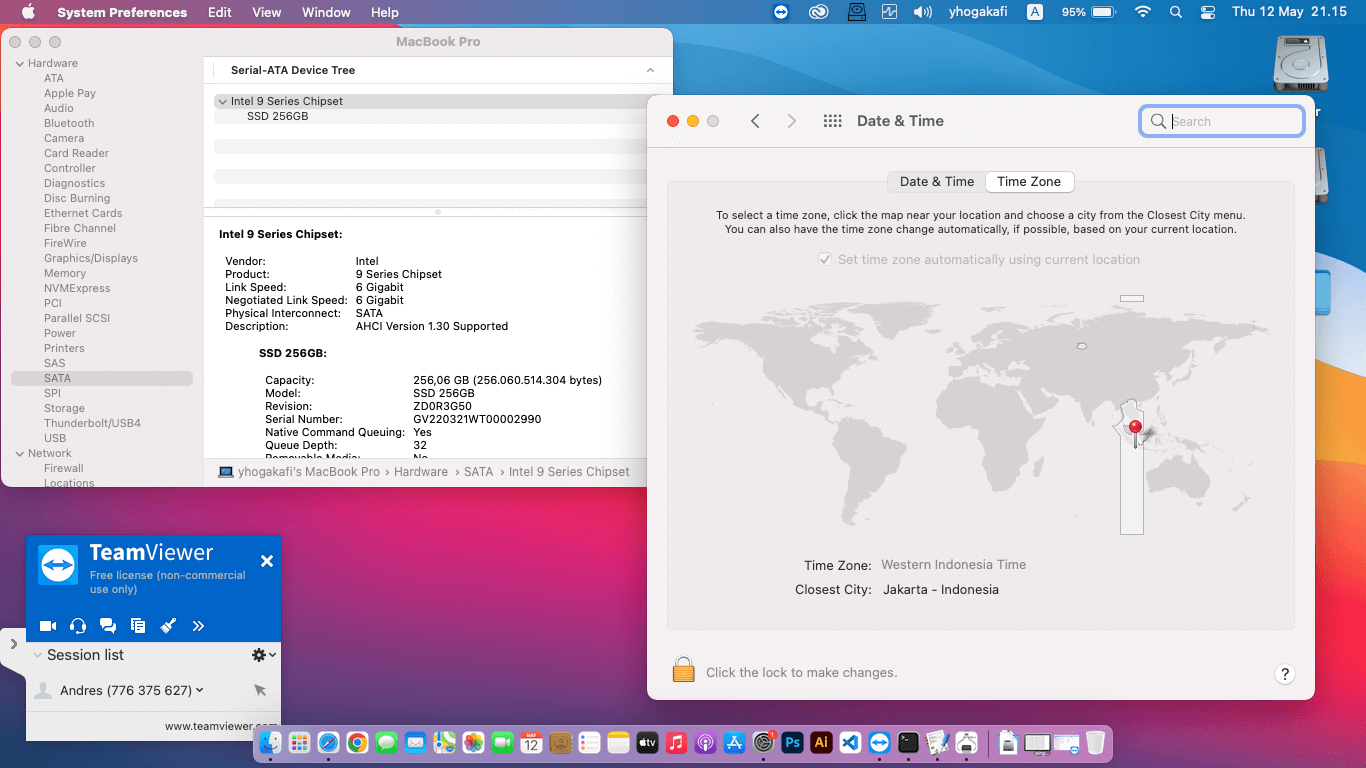Viewport: 1366px width, 768px height.
Task: Open the TeamViewer file box icon
Action: (x=138, y=626)
